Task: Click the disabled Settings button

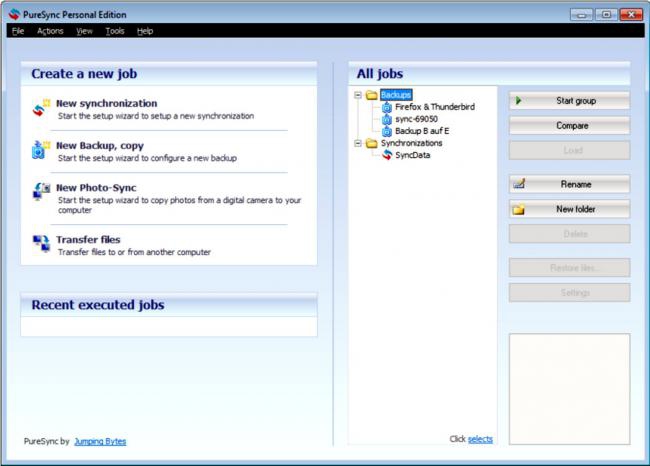Action: coord(570,293)
